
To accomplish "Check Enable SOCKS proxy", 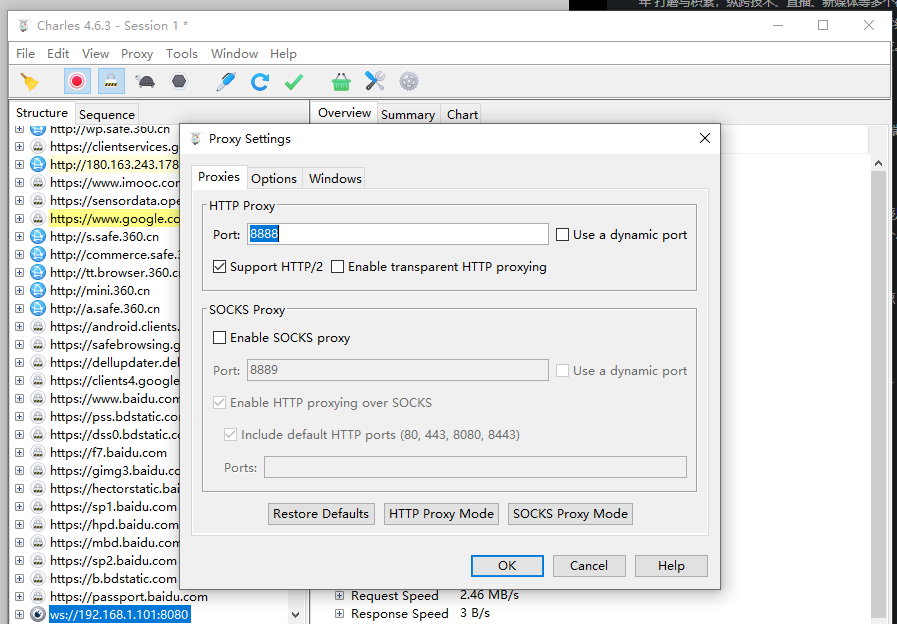I will (219, 337).
